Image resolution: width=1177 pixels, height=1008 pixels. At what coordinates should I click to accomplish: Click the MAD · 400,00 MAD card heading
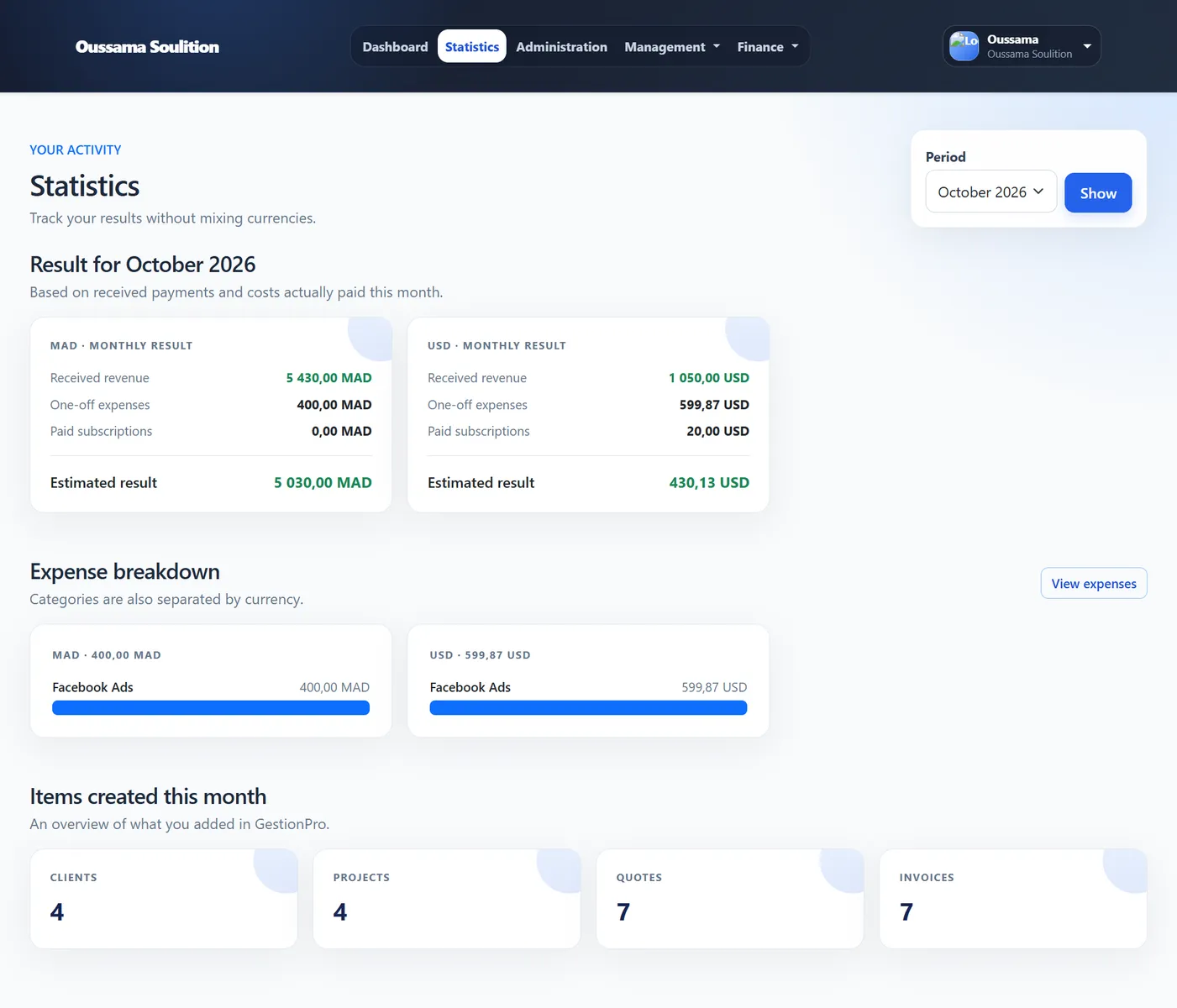[107, 655]
